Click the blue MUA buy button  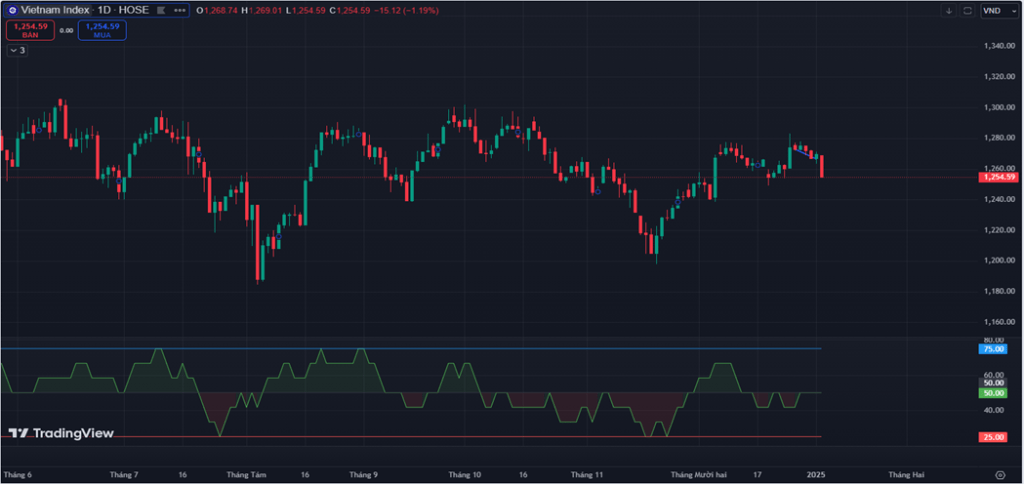tap(102, 30)
